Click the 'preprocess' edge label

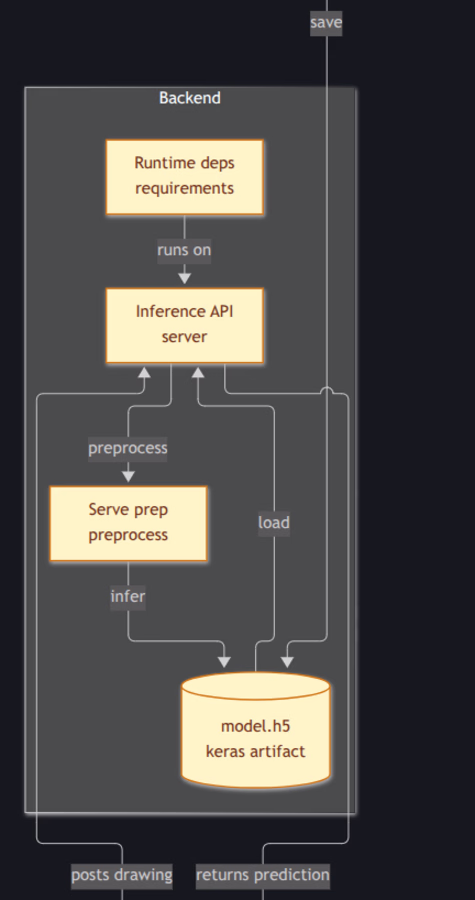click(x=128, y=448)
